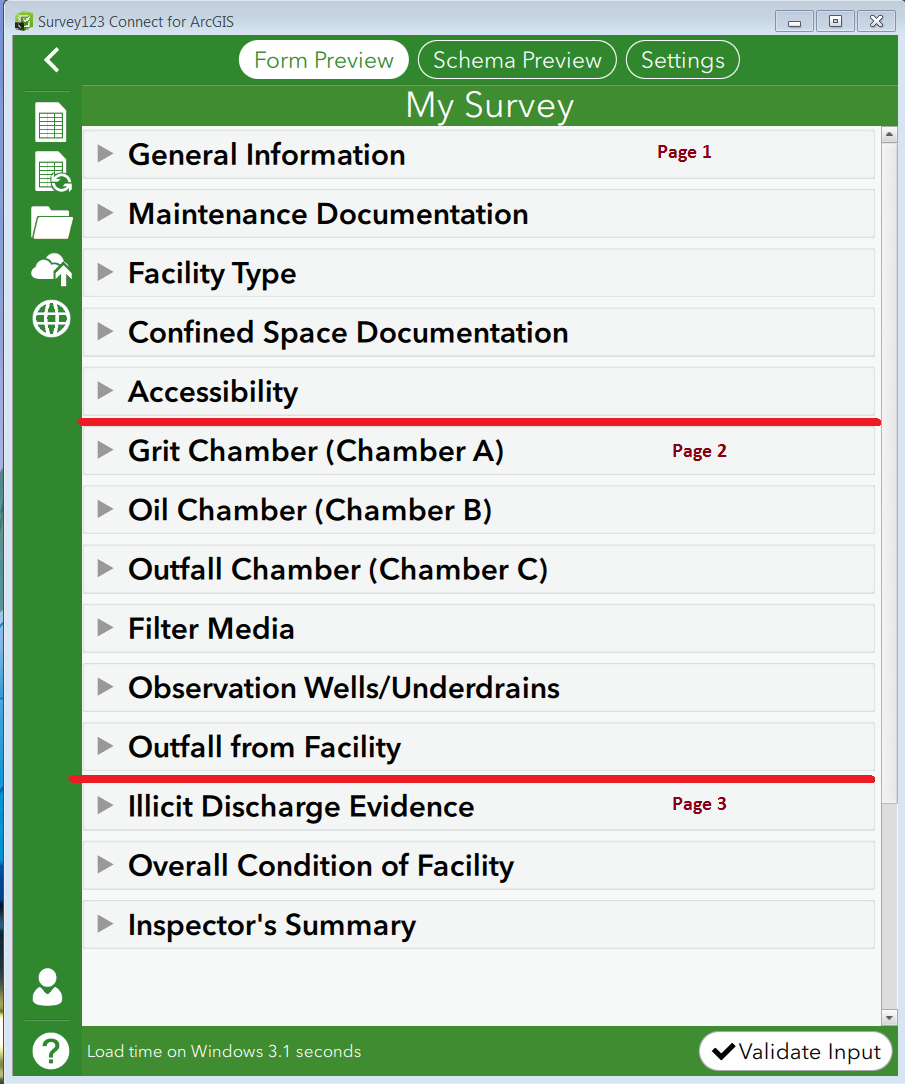
Task: Open the help question mark icon
Action: click(x=50, y=1051)
